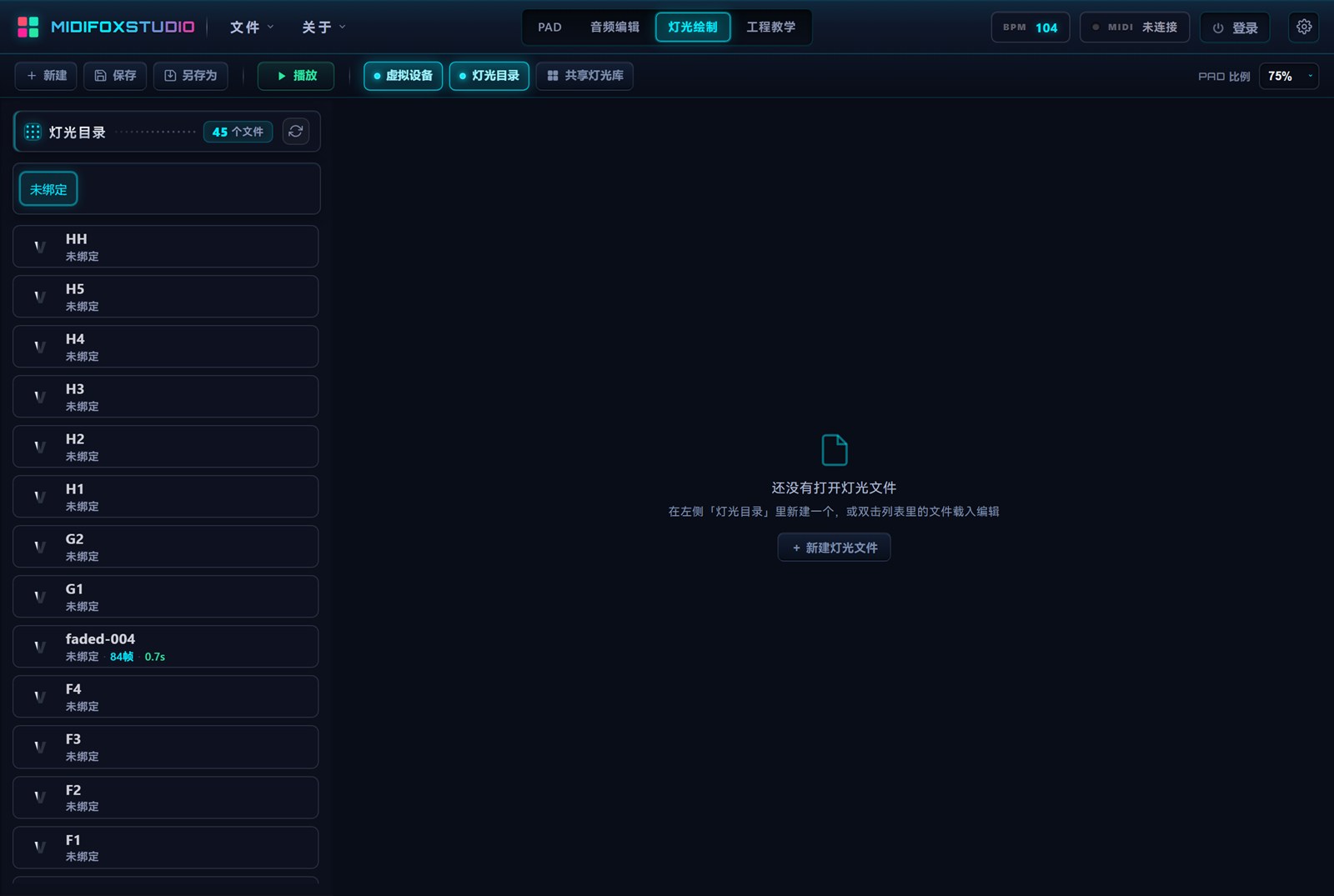Viewport: 1334px width, 896px height.
Task: Click the V icon on H3 row
Action: [39, 397]
